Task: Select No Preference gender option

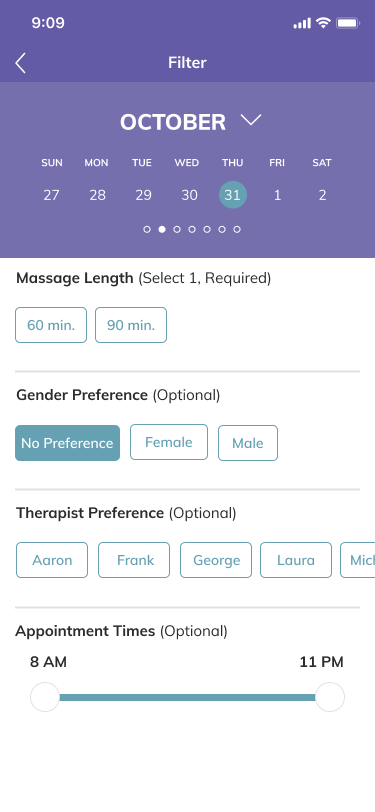Action: coord(67,443)
